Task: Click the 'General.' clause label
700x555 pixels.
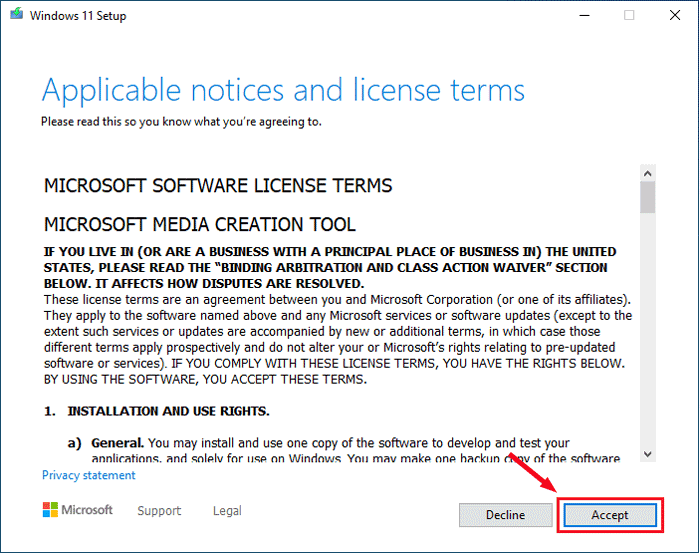Action: coord(117,443)
